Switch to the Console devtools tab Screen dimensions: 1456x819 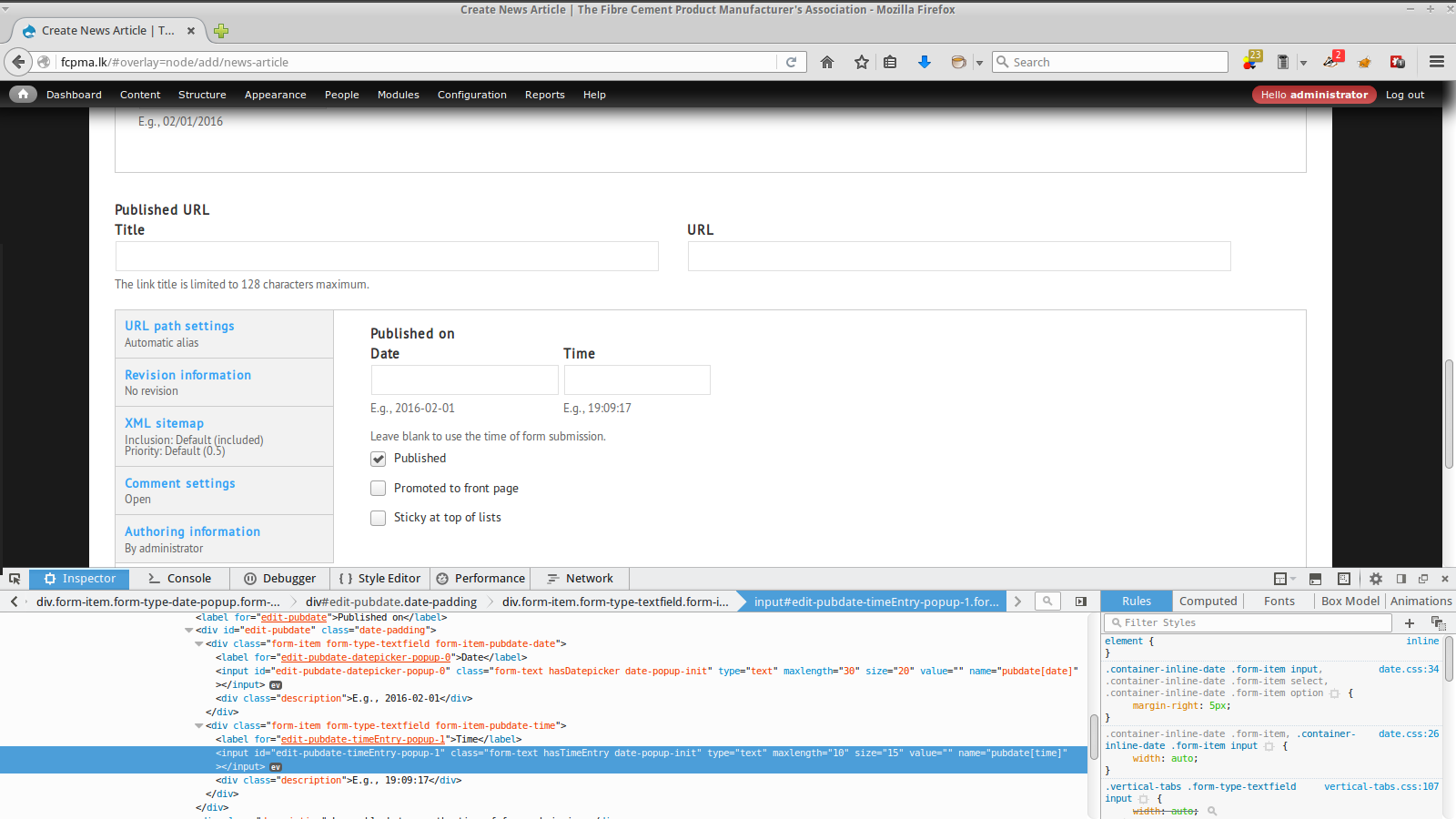tap(179, 579)
